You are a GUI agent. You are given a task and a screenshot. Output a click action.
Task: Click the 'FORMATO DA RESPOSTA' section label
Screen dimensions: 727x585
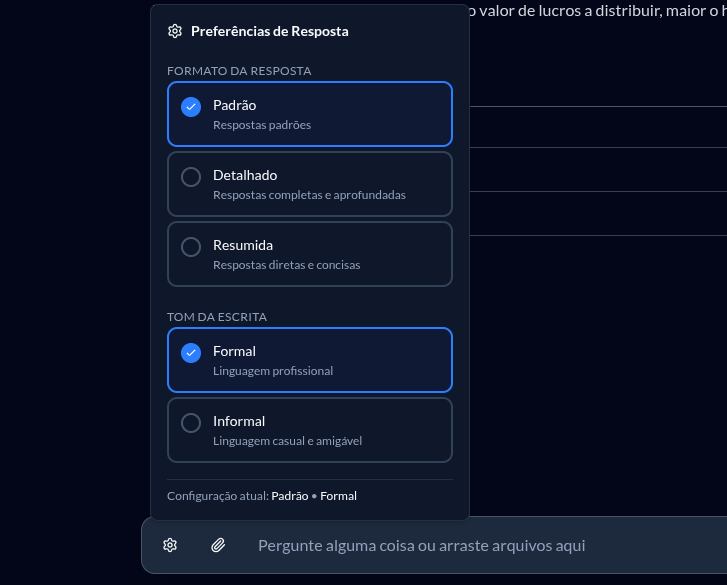click(239, 71)
